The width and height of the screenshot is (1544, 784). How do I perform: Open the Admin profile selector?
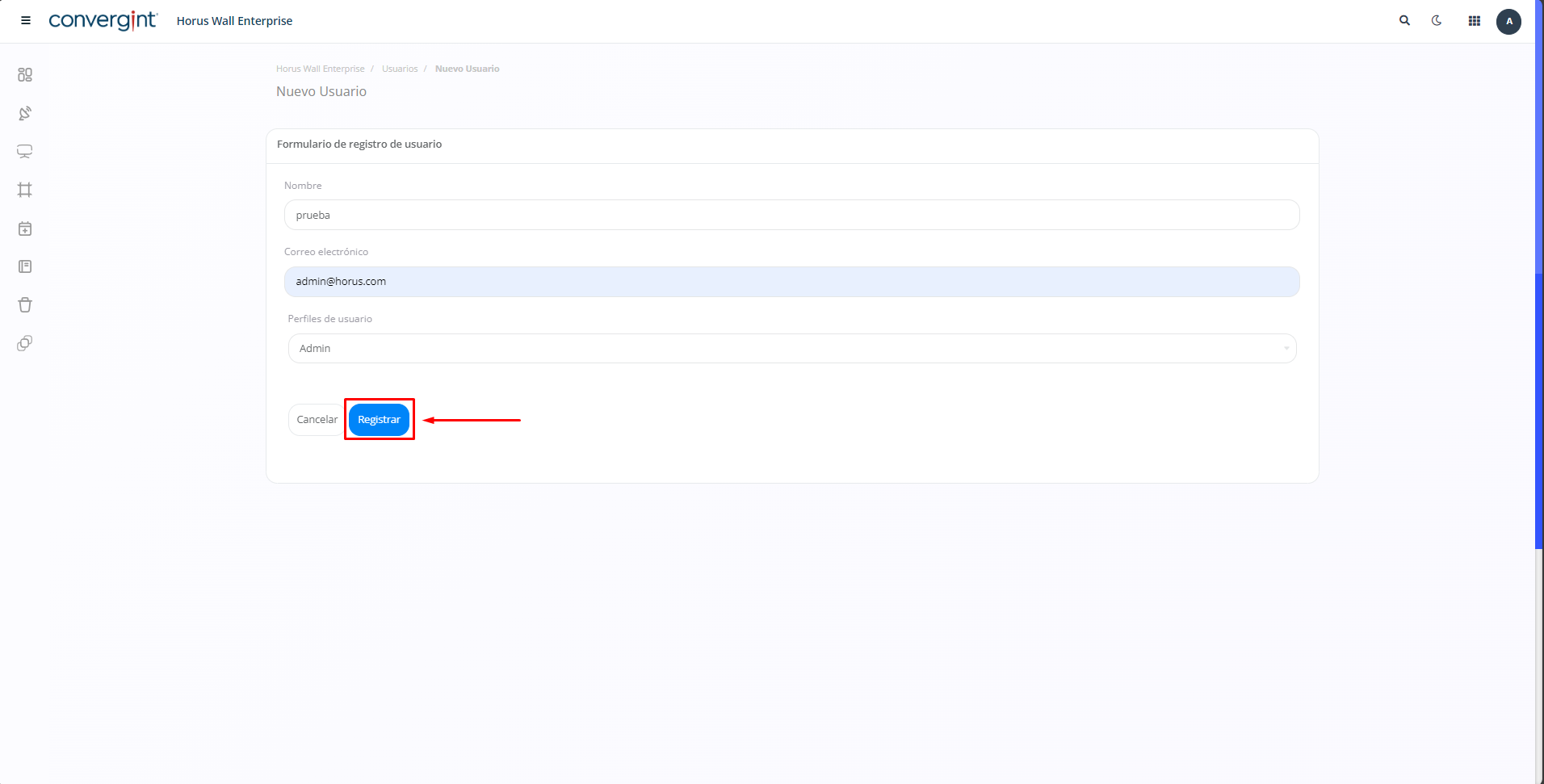click(x=791, y=348)
